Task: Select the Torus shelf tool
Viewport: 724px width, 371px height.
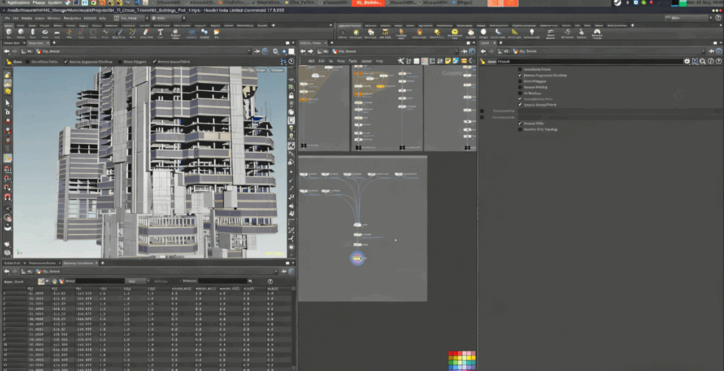Action: pos(45,33)
